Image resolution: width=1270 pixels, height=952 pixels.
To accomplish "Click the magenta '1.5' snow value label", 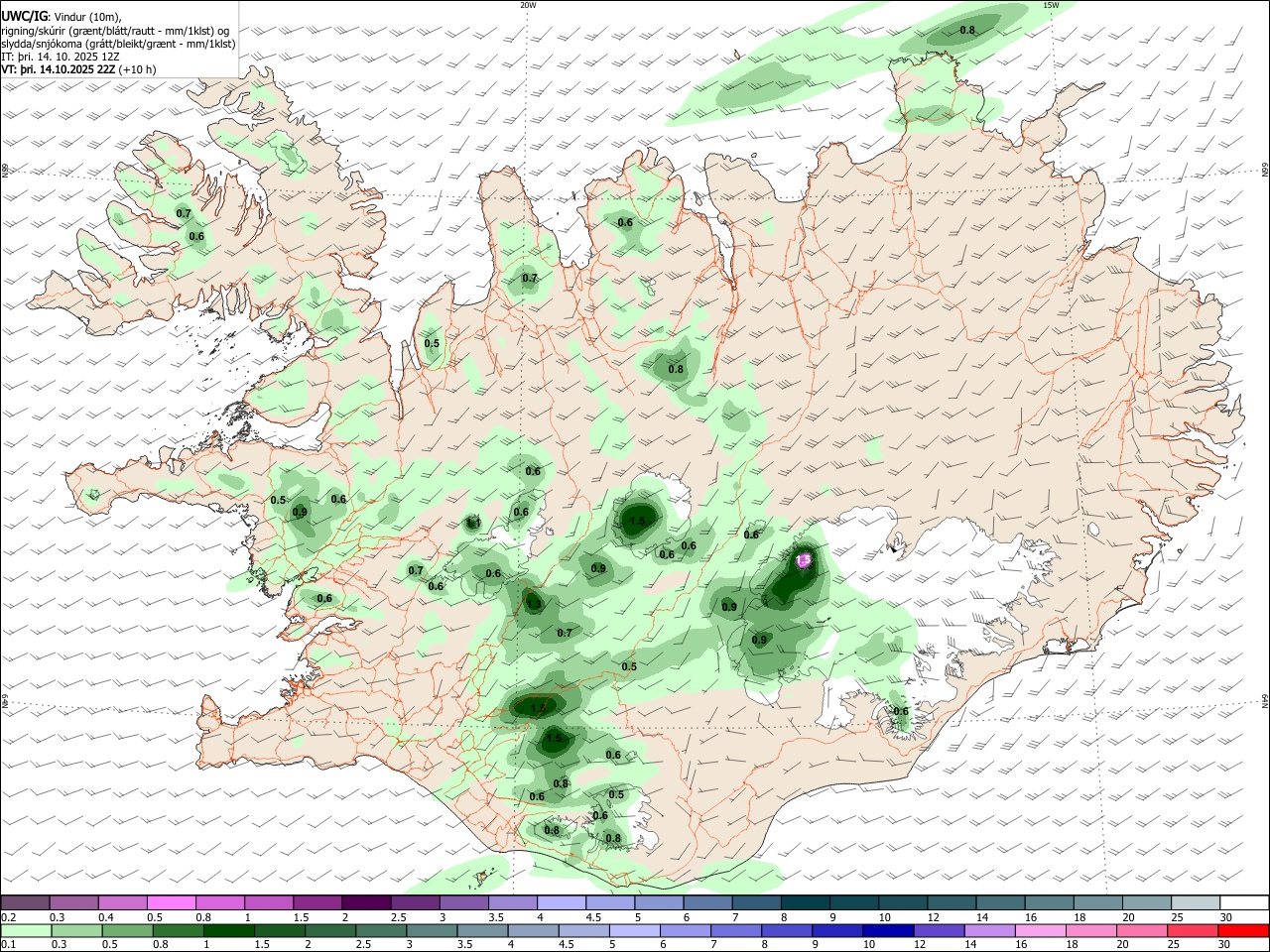I will pos(805,560).
